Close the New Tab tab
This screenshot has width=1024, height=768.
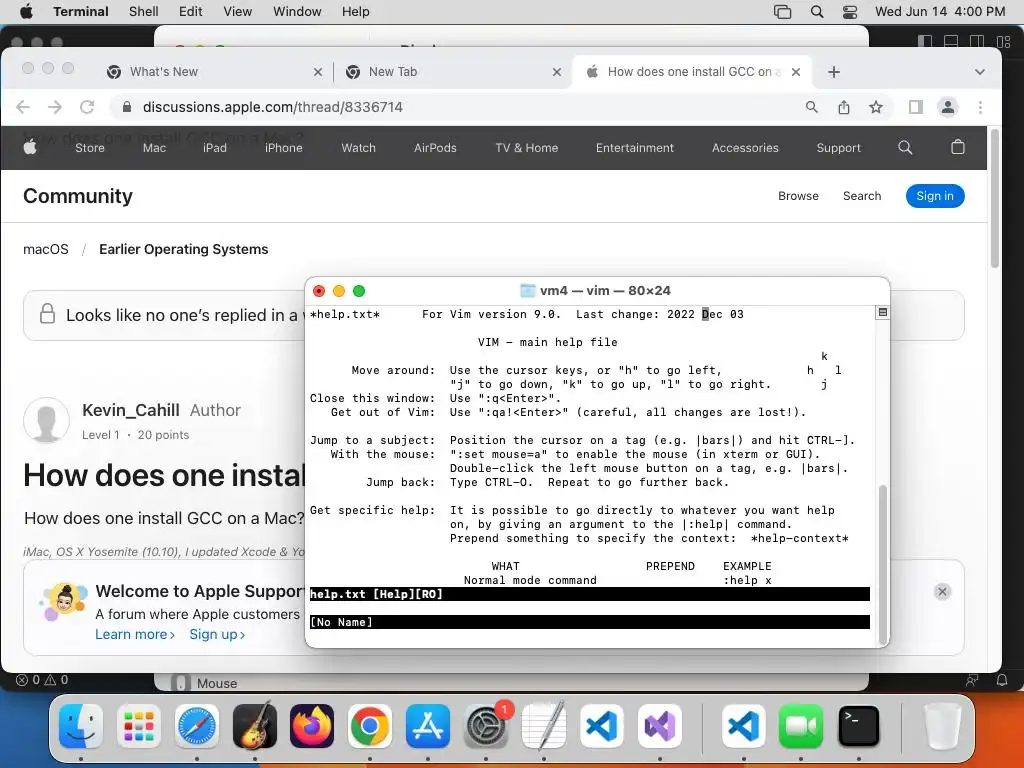coord(557,72)
